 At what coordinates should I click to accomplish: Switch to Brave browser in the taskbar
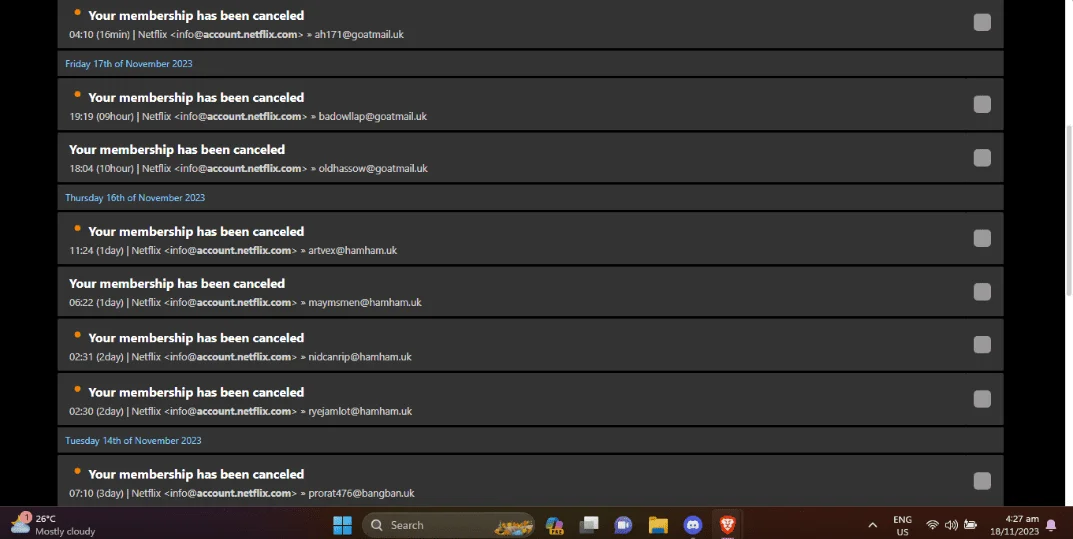pyautogui.click(x=727, y=525)
